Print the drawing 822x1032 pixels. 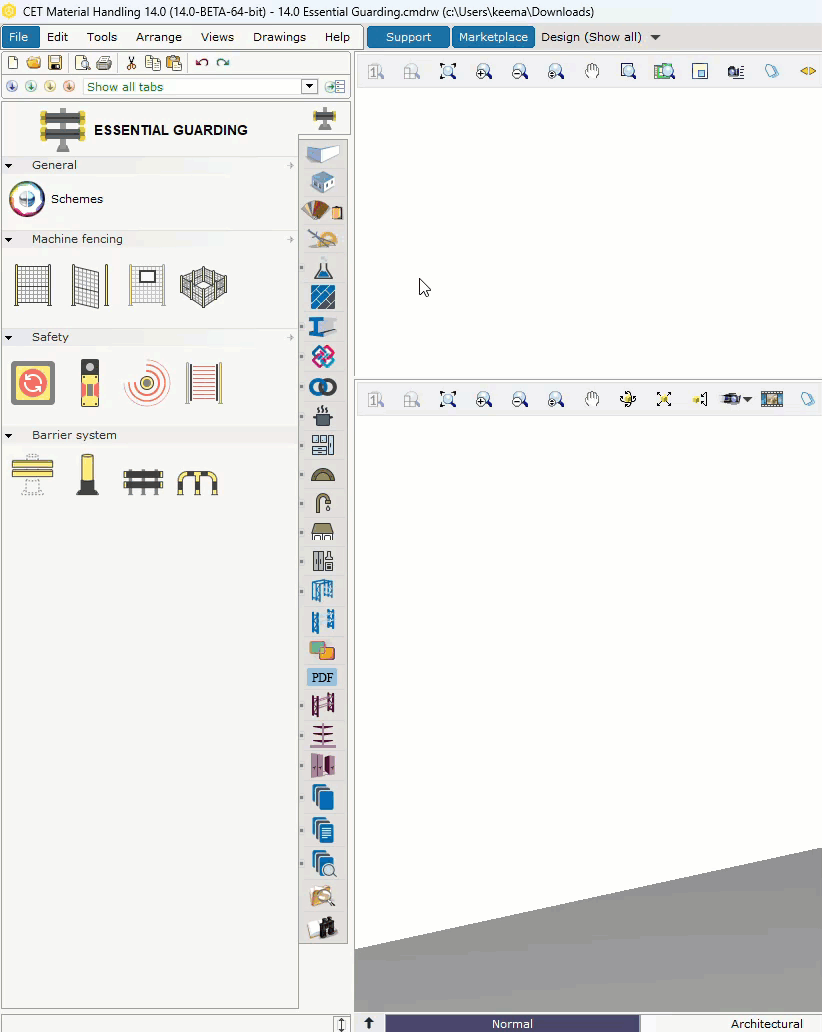pos(103,63)
